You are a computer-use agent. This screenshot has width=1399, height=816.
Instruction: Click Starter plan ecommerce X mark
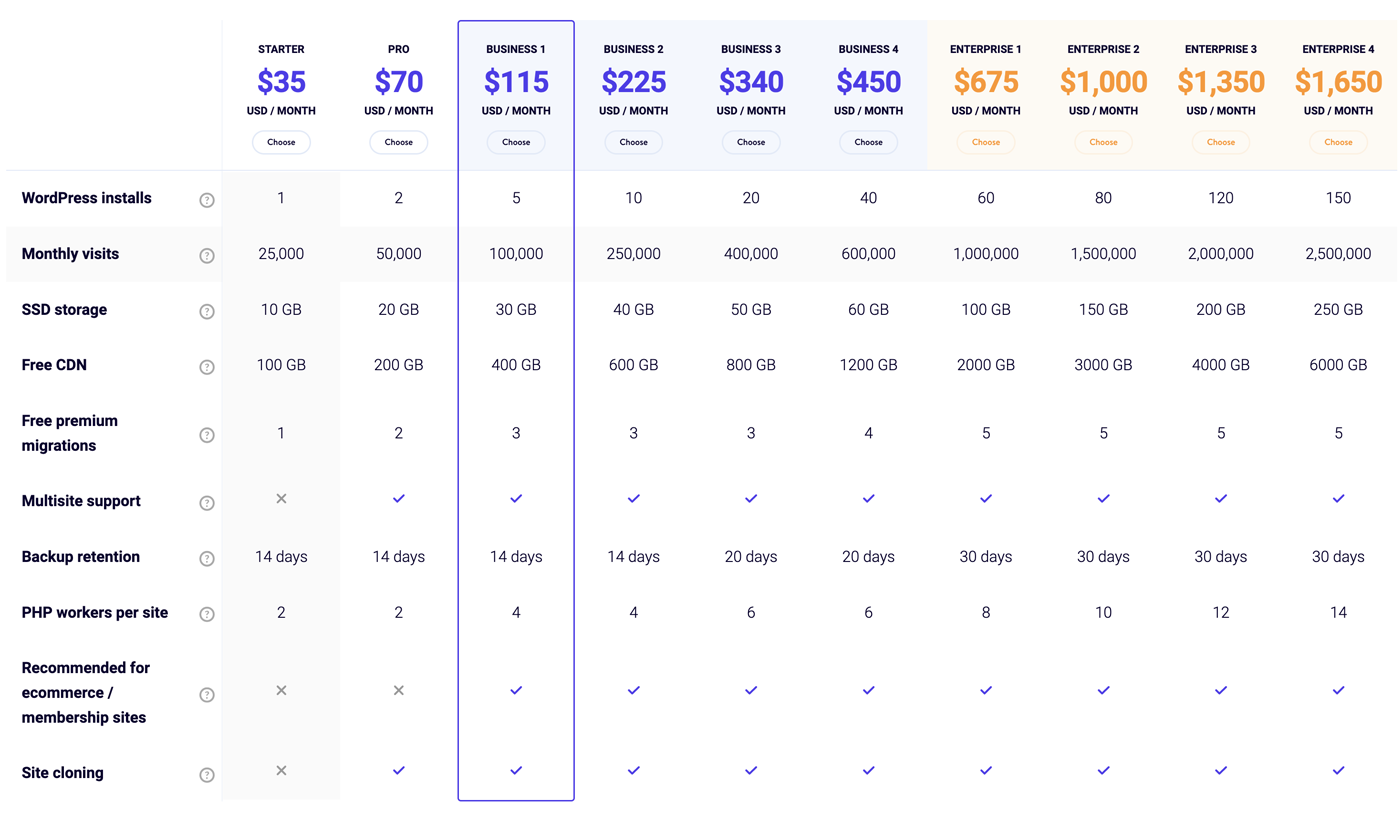281,690
